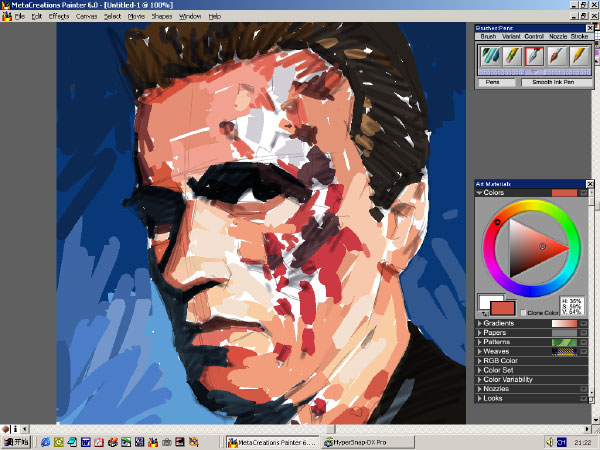Enable the Clone Color checkbox
This screenshot has height=450, width=600.
tap(523, 313)
